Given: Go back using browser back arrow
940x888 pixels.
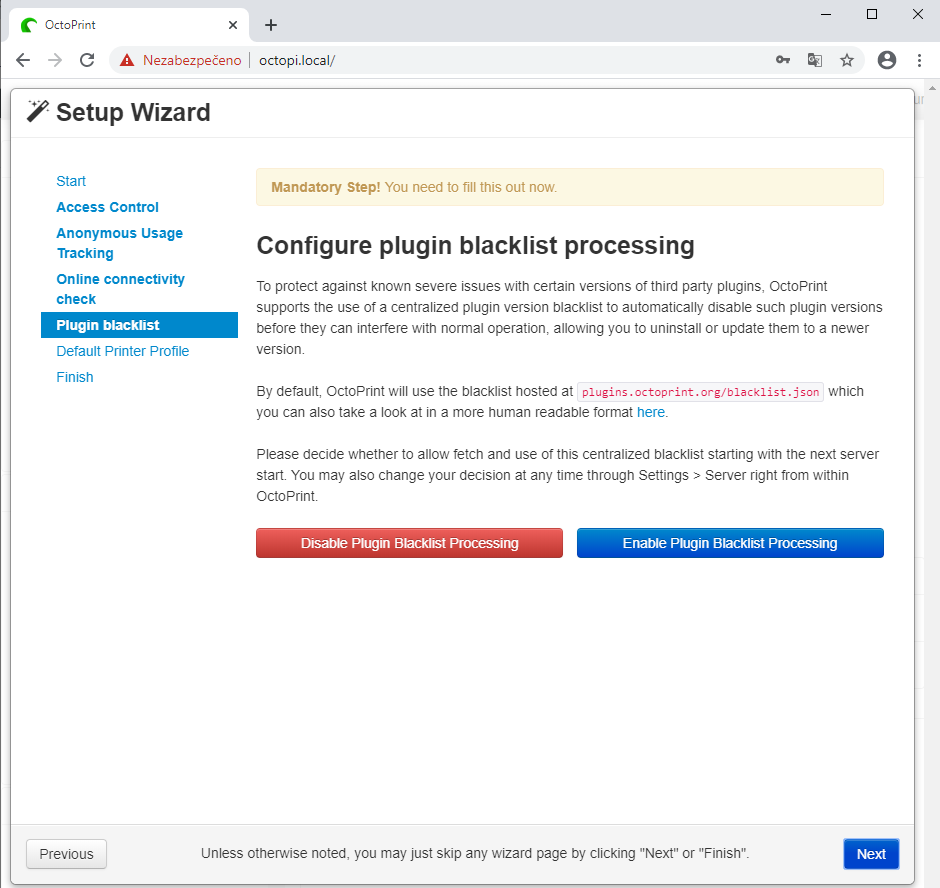Looking at the screenshot, I should (x=23, y=60).
